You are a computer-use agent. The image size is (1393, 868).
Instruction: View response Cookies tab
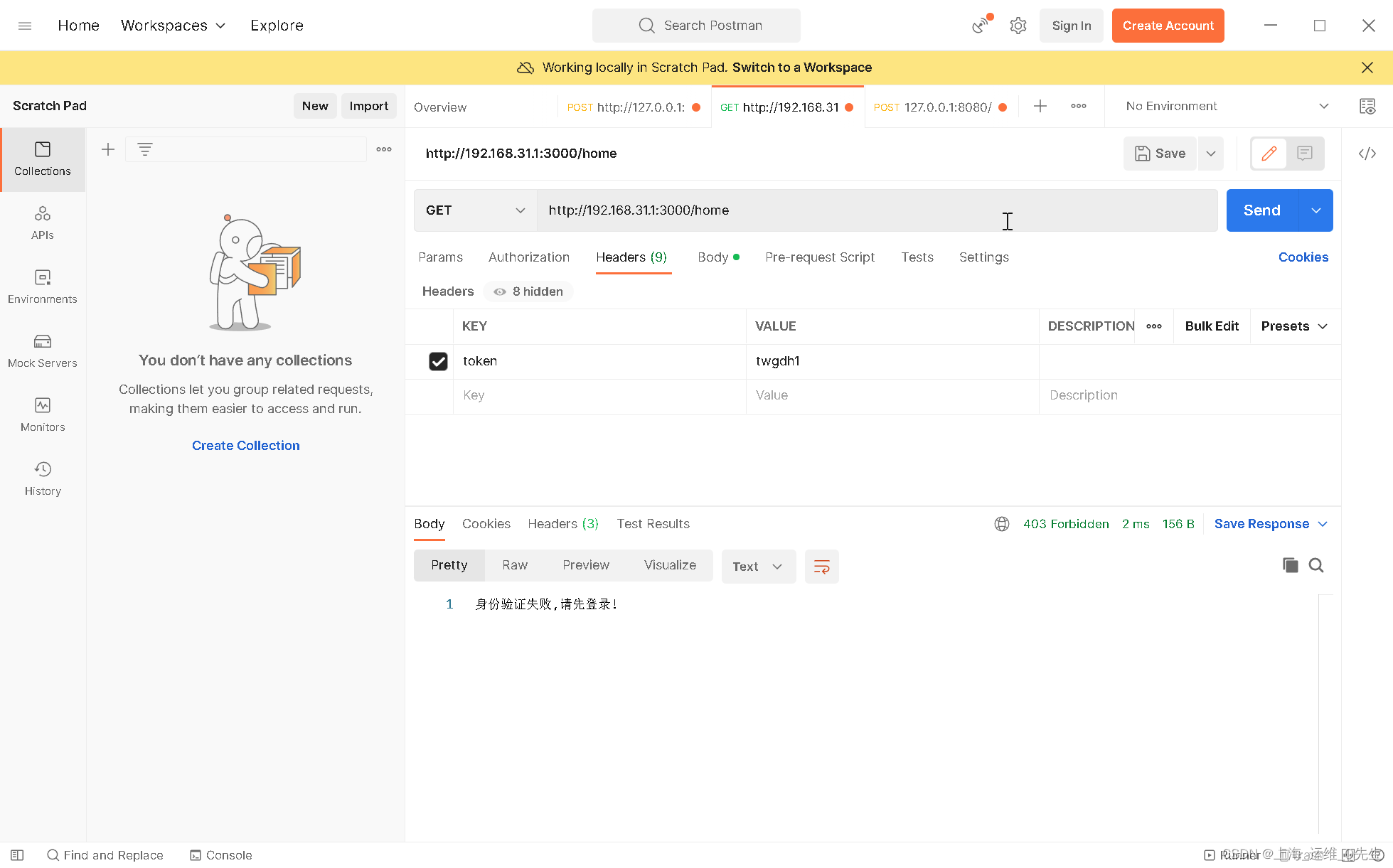click(x=486, y=524)
